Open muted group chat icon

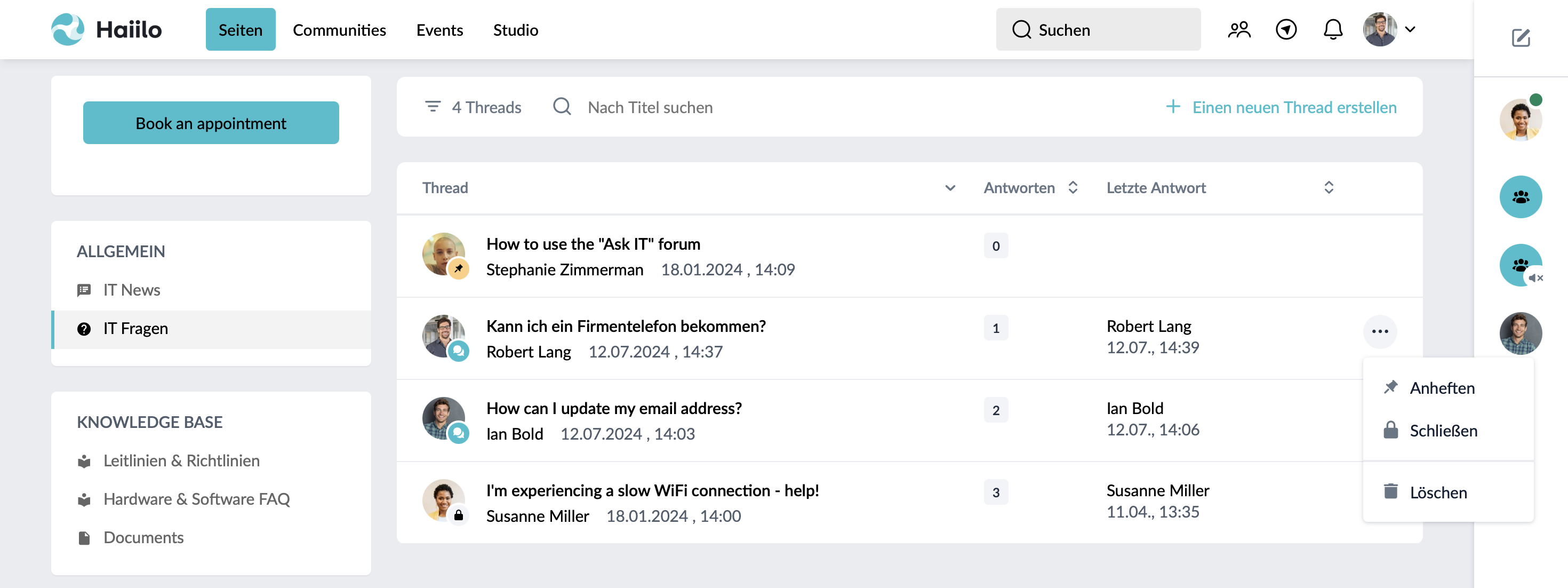tap(1521, 265)
